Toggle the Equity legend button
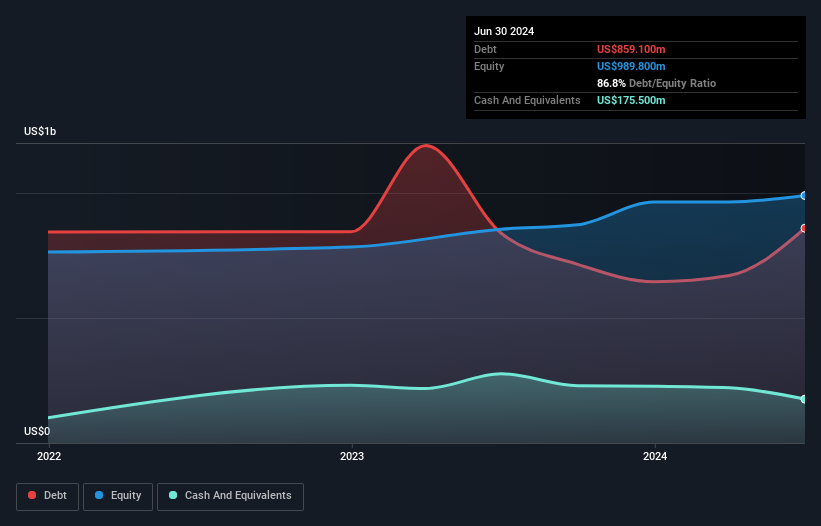The height and width of the screenshot is (526, 821). click(118, 497)
